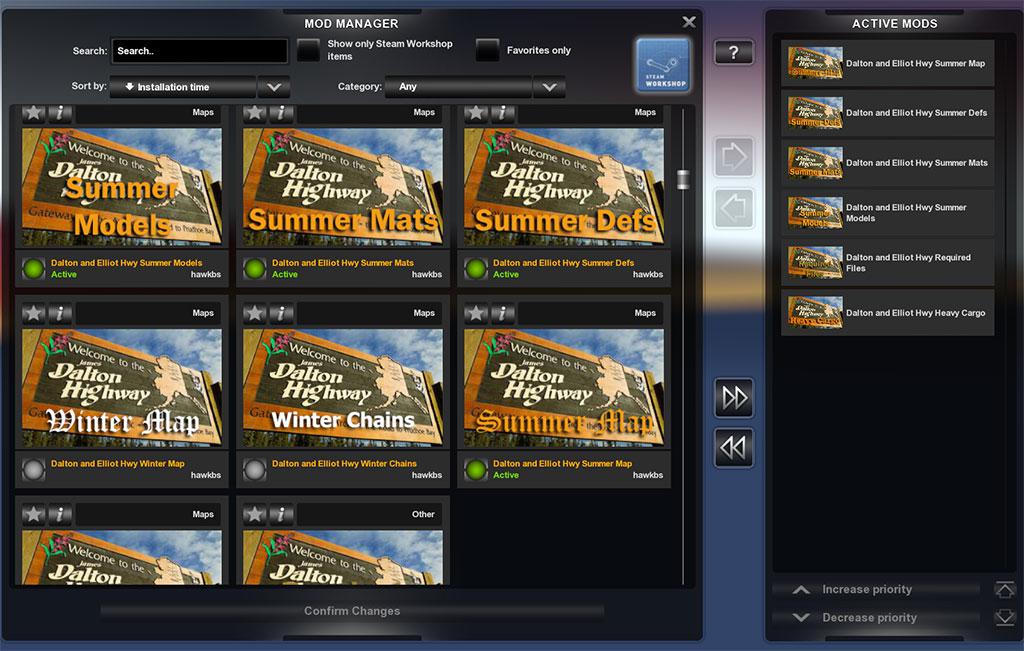1024x651 pixels.
Task: Select active mod Dalton and Elliot Hwy Summer Models
Action: pos(888,213)
